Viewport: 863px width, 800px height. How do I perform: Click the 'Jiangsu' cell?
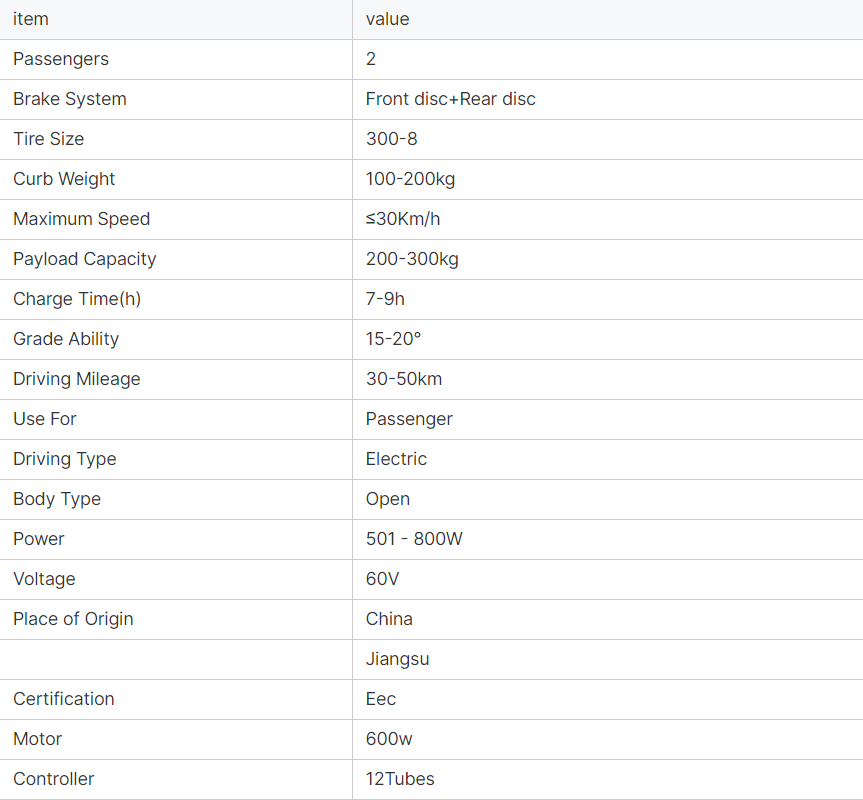pos(397,659)
